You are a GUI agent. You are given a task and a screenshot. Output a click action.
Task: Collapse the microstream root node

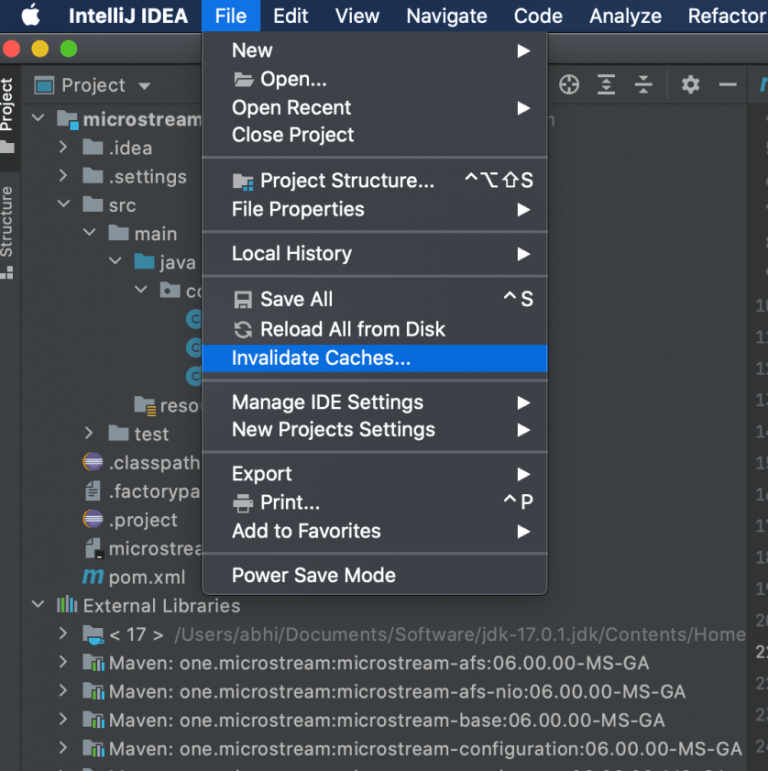point(38,118)
